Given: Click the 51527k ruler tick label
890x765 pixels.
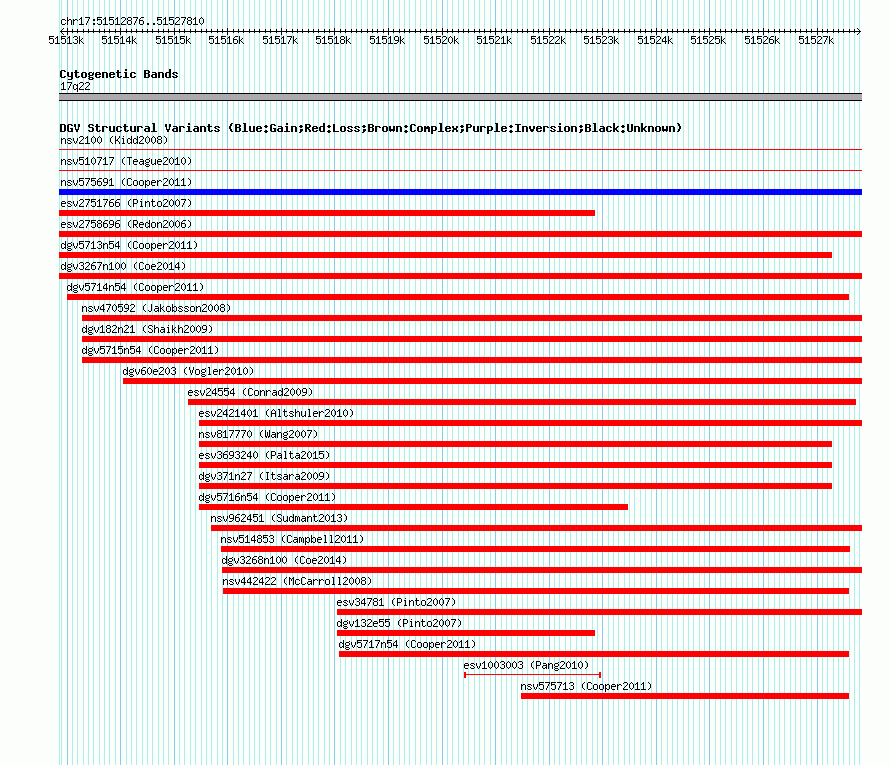Looking at the screenshot, I should click(x=816, y=40).
